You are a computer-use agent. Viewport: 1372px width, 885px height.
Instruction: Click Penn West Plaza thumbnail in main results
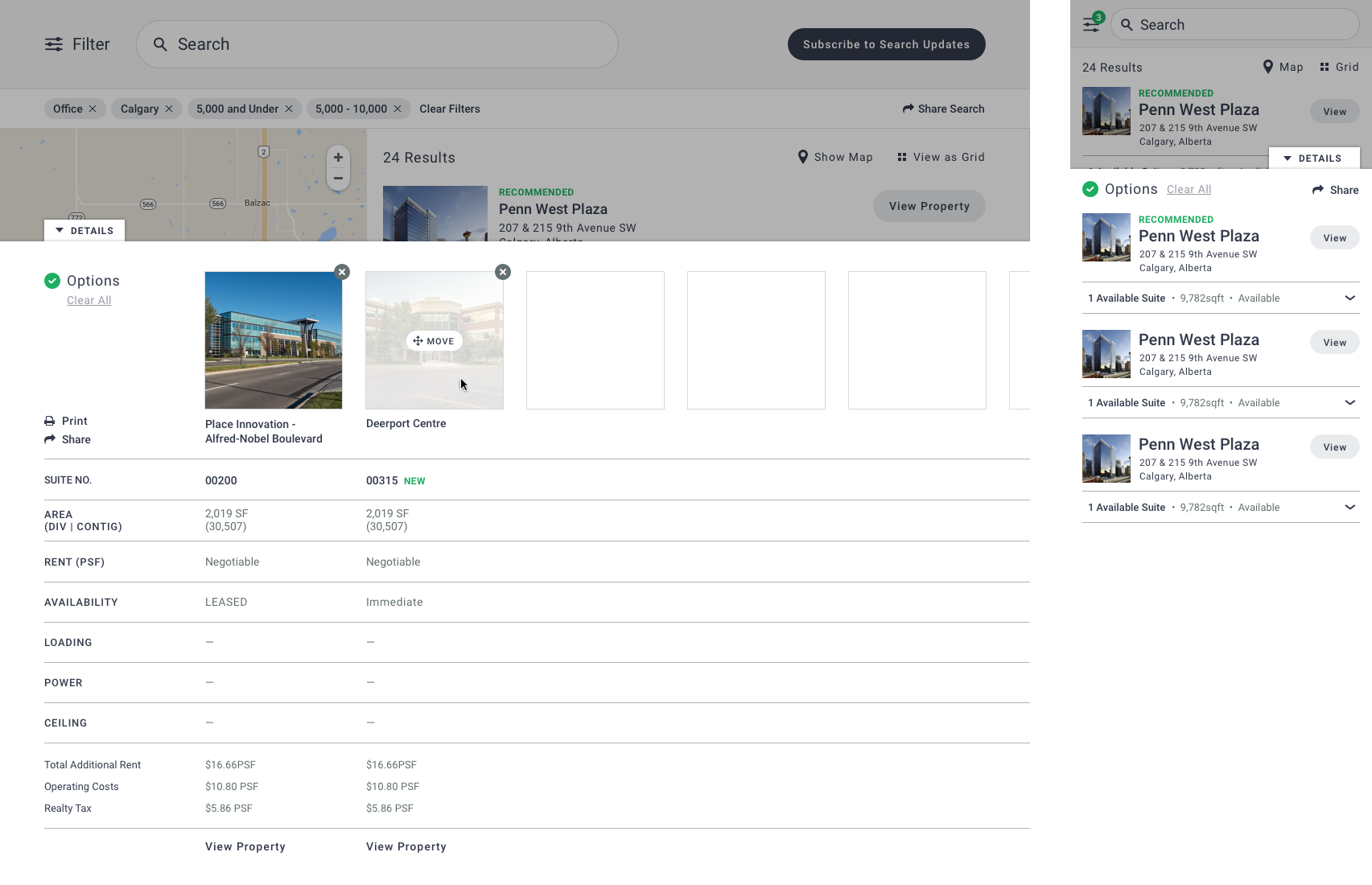click(x=435, y=213)
